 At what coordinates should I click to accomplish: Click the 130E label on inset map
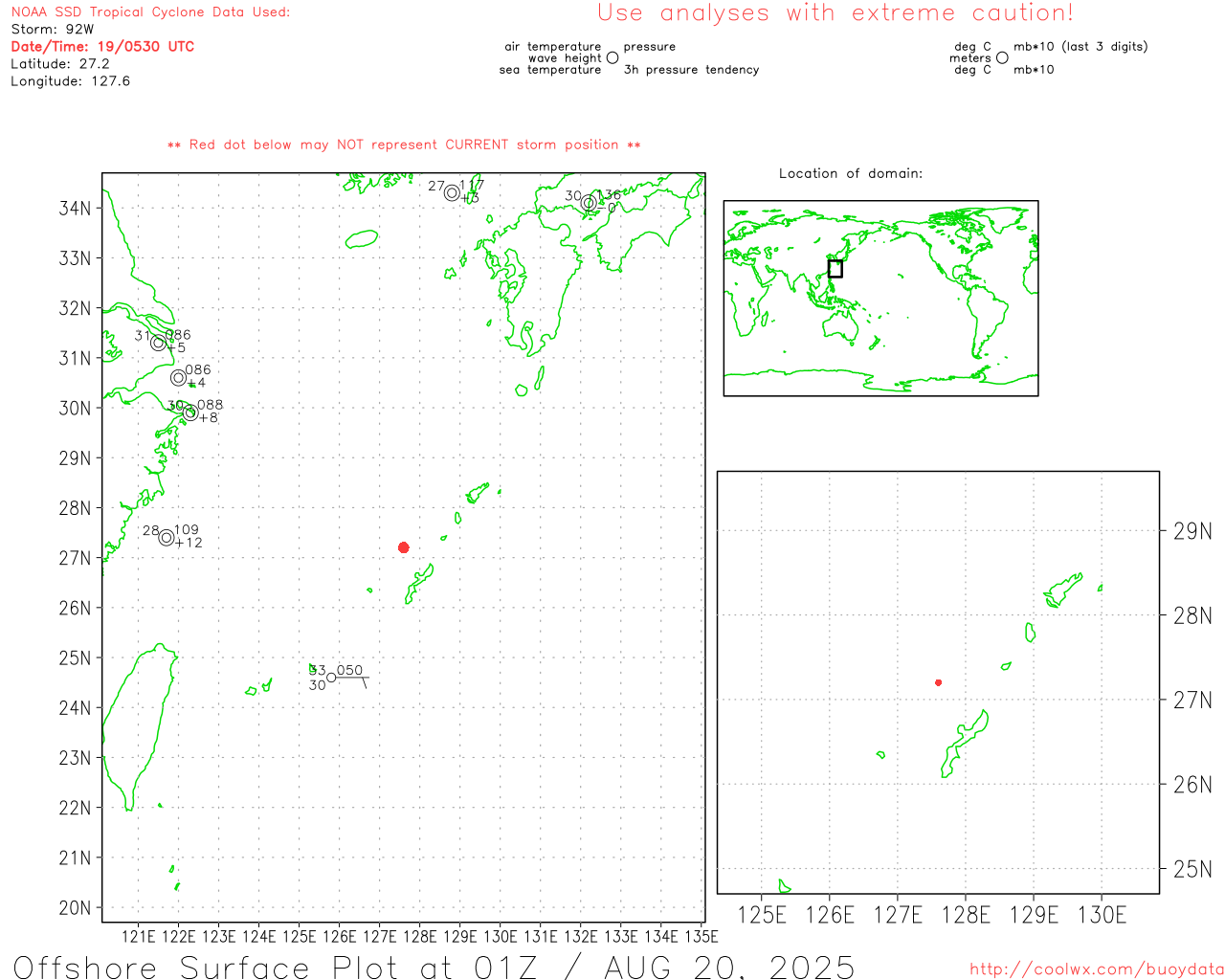tap(1102, 915)
